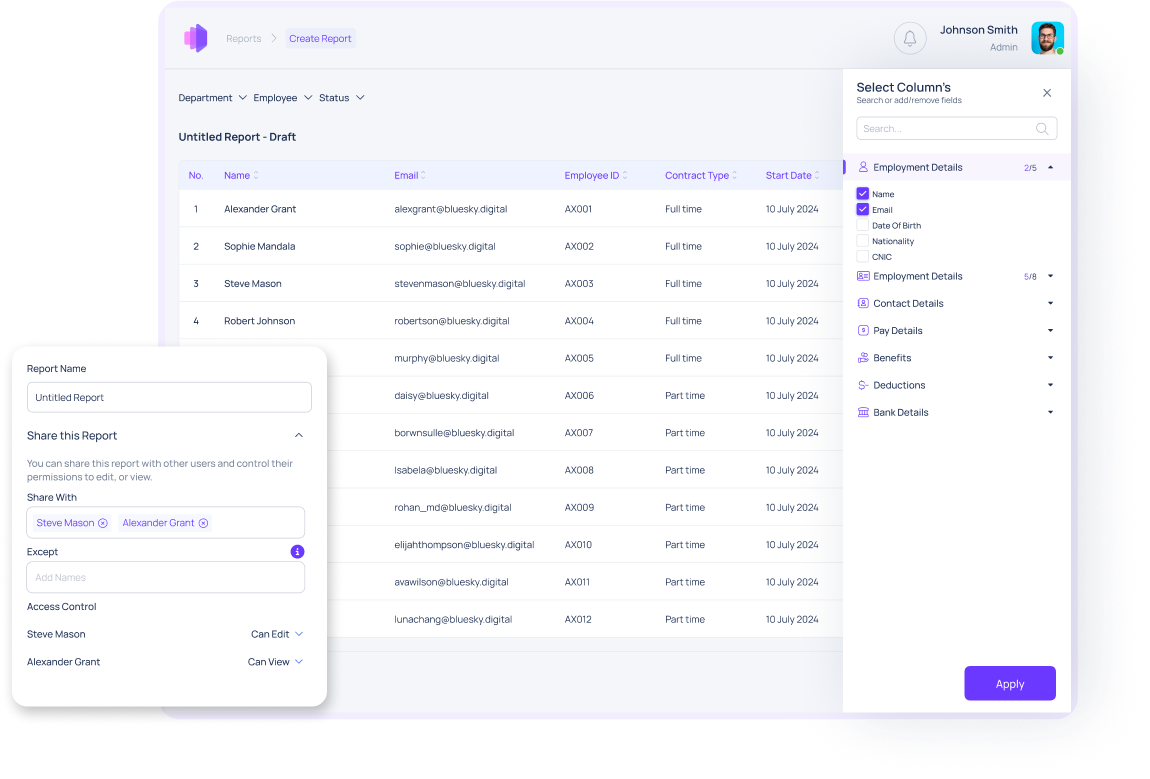Click the Apply button
The width and height of the screenshot is (1150, 779).
point(1009,684)
